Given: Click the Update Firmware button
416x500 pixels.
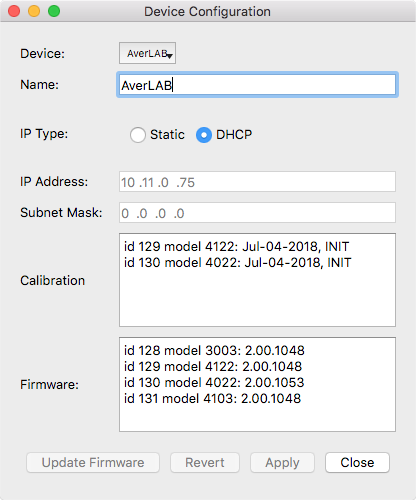Looking at the screenshot, I should pyautogui.click(x=93, y=463).
